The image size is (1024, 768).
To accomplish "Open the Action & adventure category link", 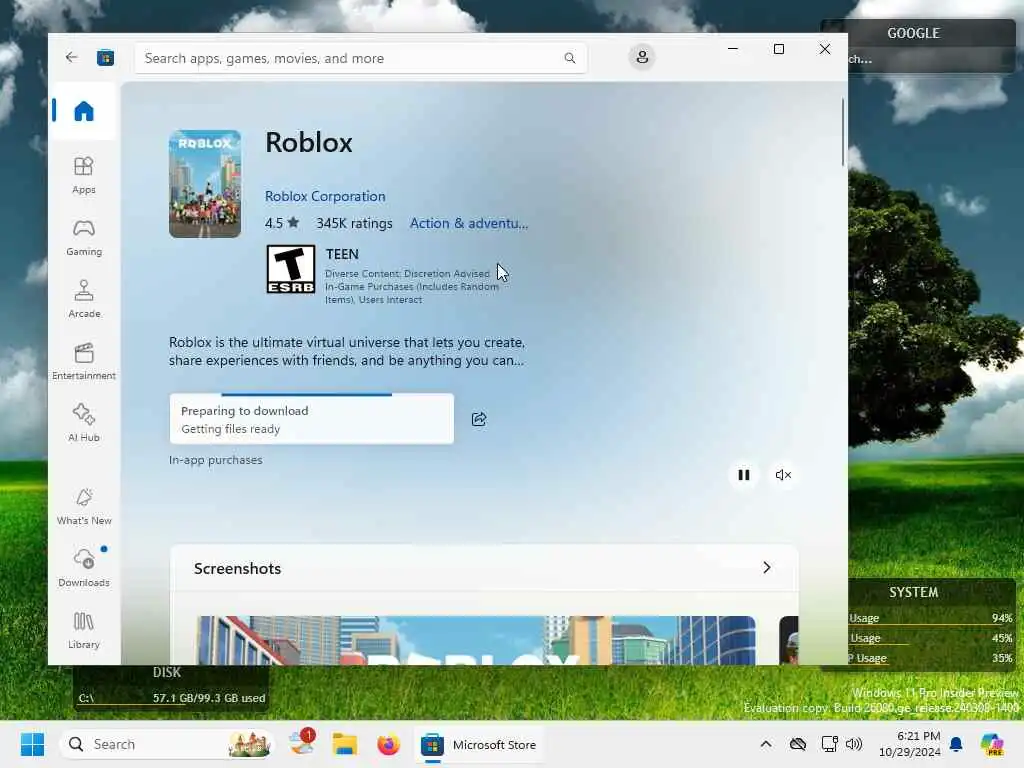I will (469, 223).
